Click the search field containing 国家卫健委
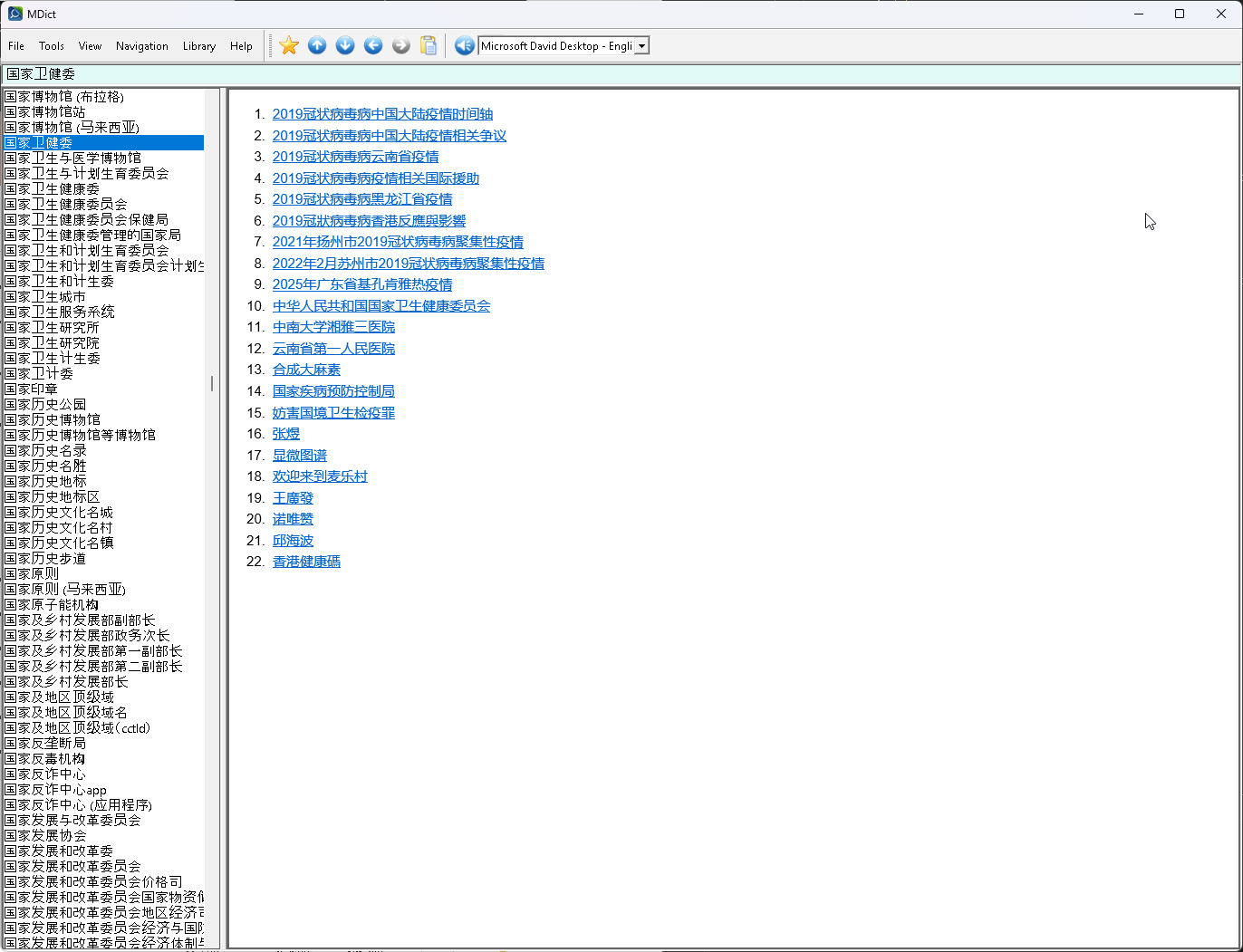 coord(544,74)
